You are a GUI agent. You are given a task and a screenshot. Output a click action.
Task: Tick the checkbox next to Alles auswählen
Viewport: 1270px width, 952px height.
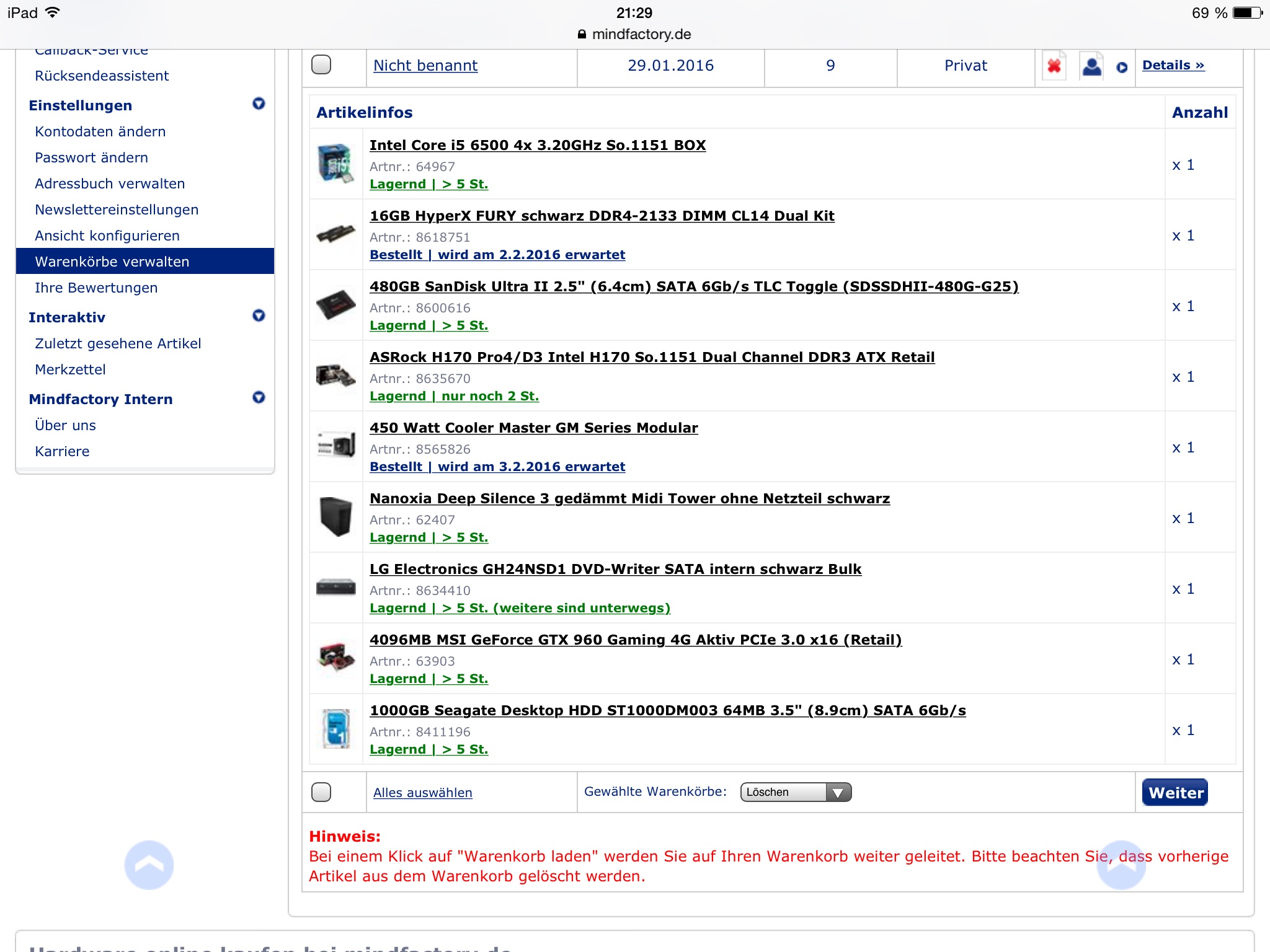321,792
